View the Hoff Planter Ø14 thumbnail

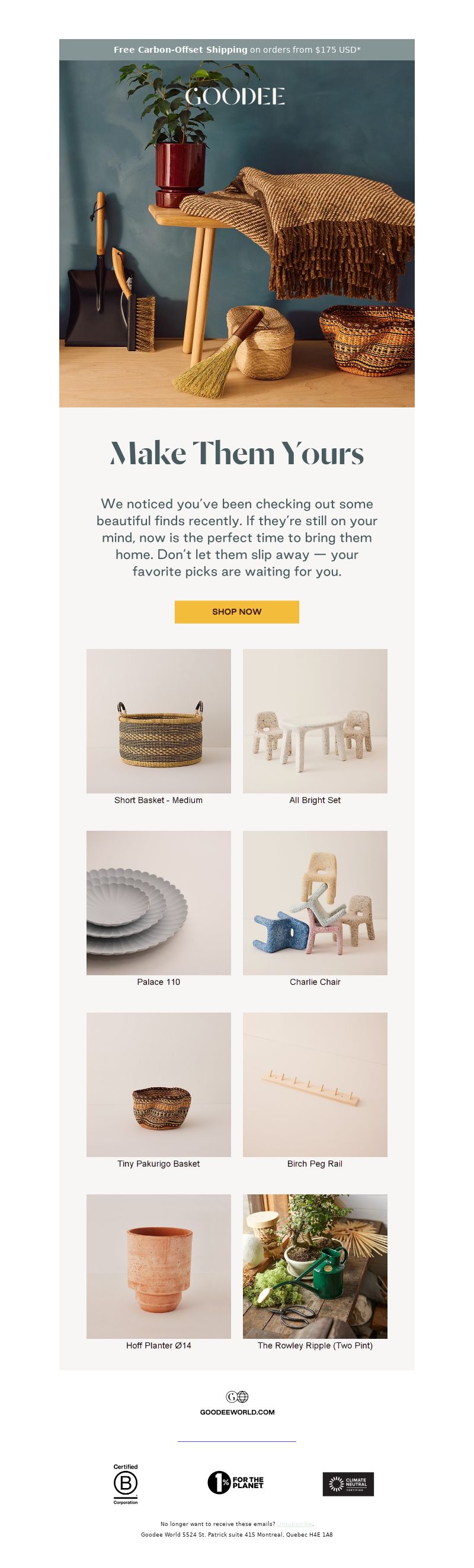click(158, 1266)
